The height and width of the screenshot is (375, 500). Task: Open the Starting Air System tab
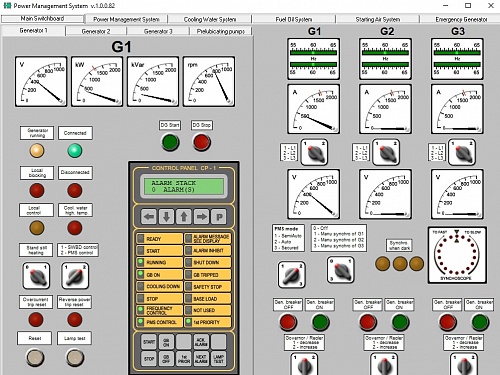377,19
